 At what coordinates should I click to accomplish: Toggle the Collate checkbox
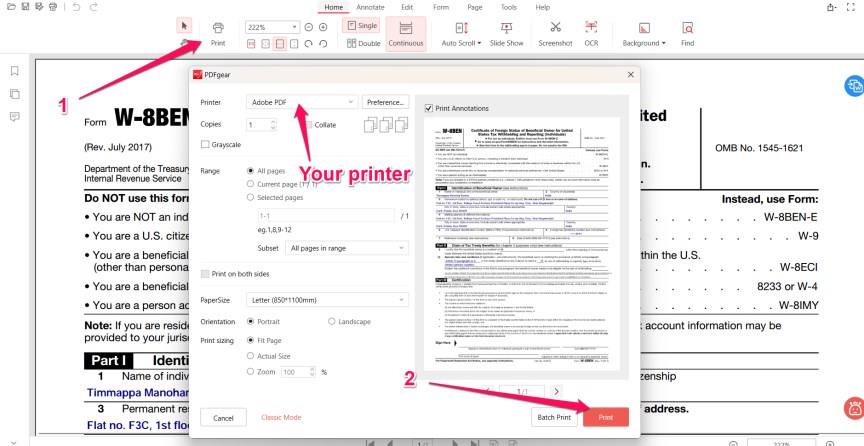tap(309, 125)
